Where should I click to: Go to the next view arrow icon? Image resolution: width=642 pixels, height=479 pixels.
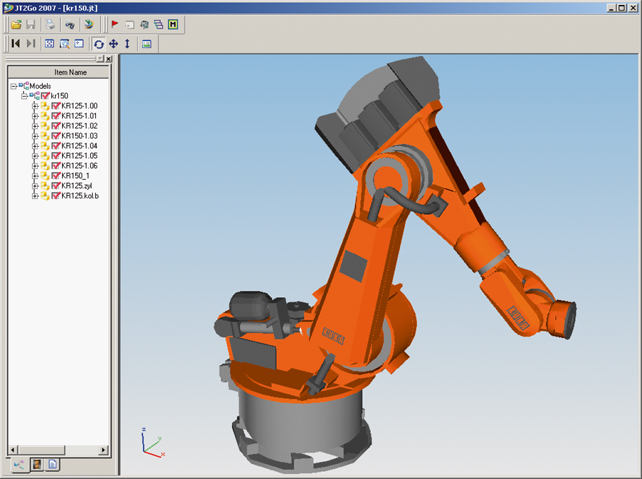(x=31, y=43)
